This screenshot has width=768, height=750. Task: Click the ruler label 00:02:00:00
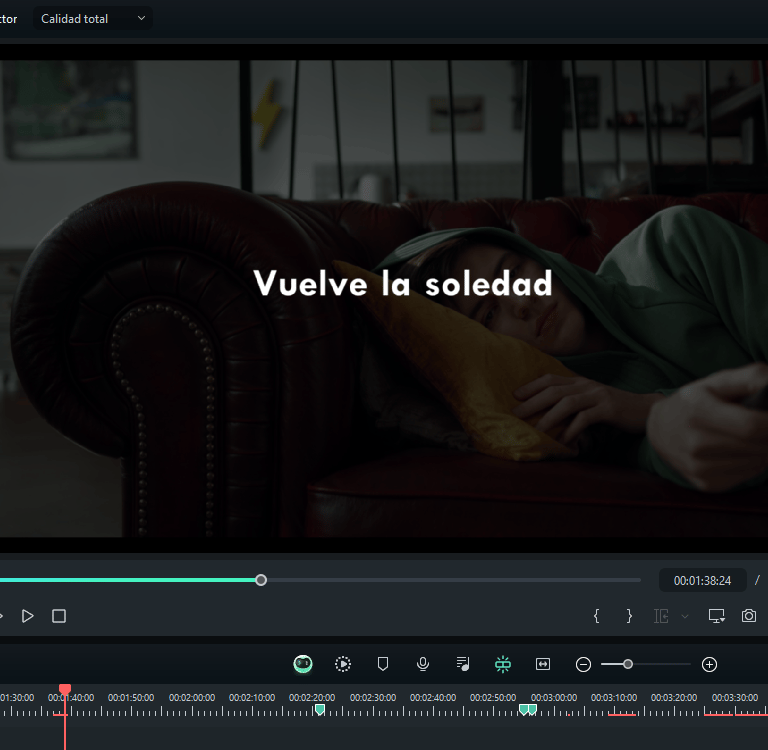[x=192, y=697]
